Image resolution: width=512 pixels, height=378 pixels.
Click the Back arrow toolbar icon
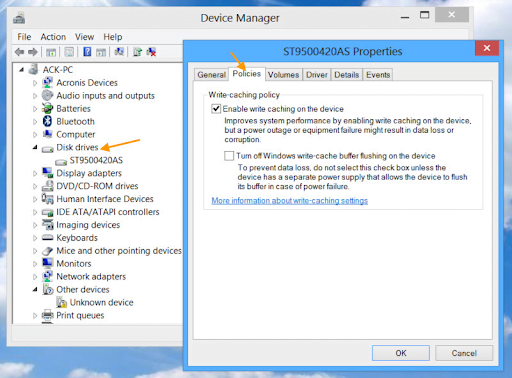tap(20, 52)
